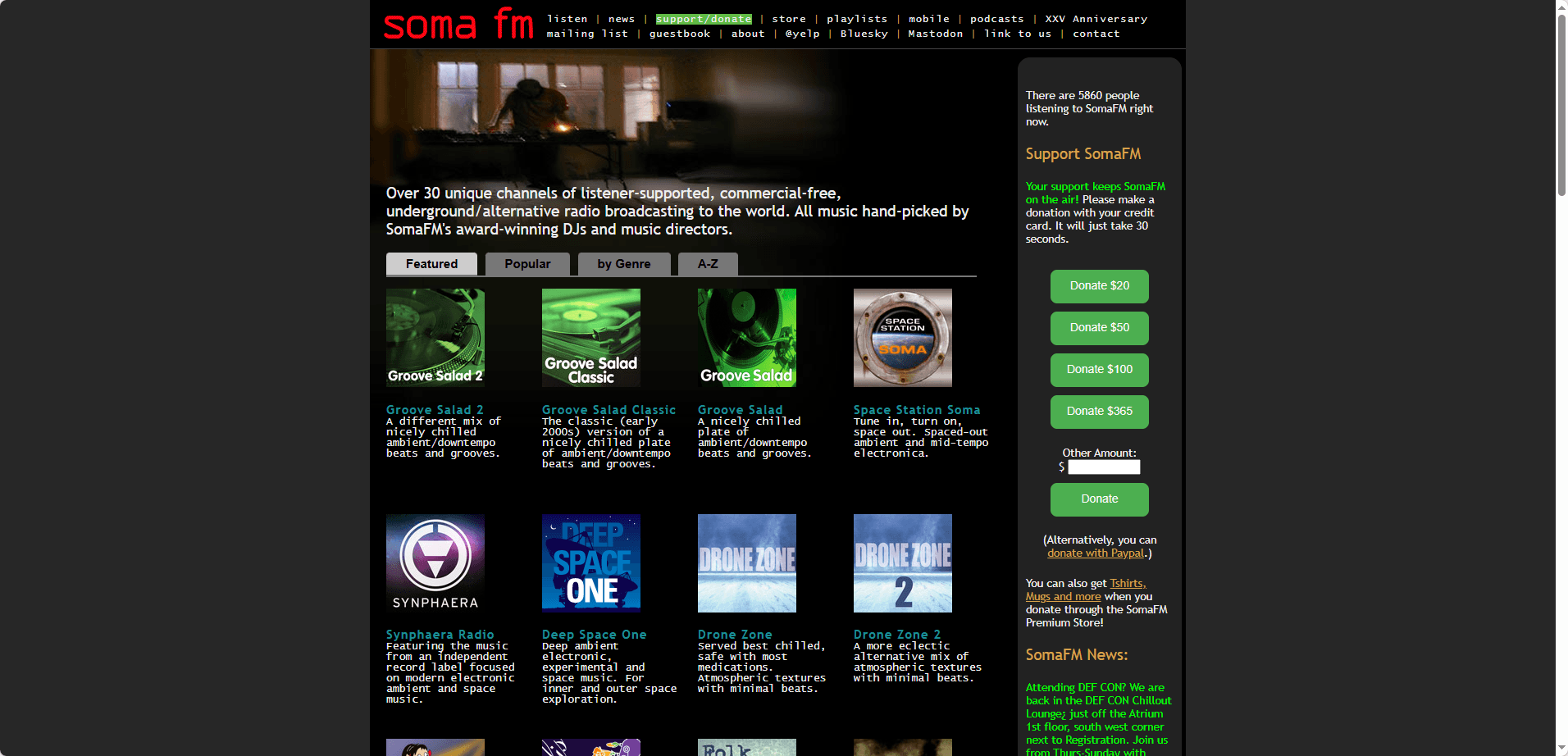
Task: Open the Deep Space One artwork
Action: [591, 563]
